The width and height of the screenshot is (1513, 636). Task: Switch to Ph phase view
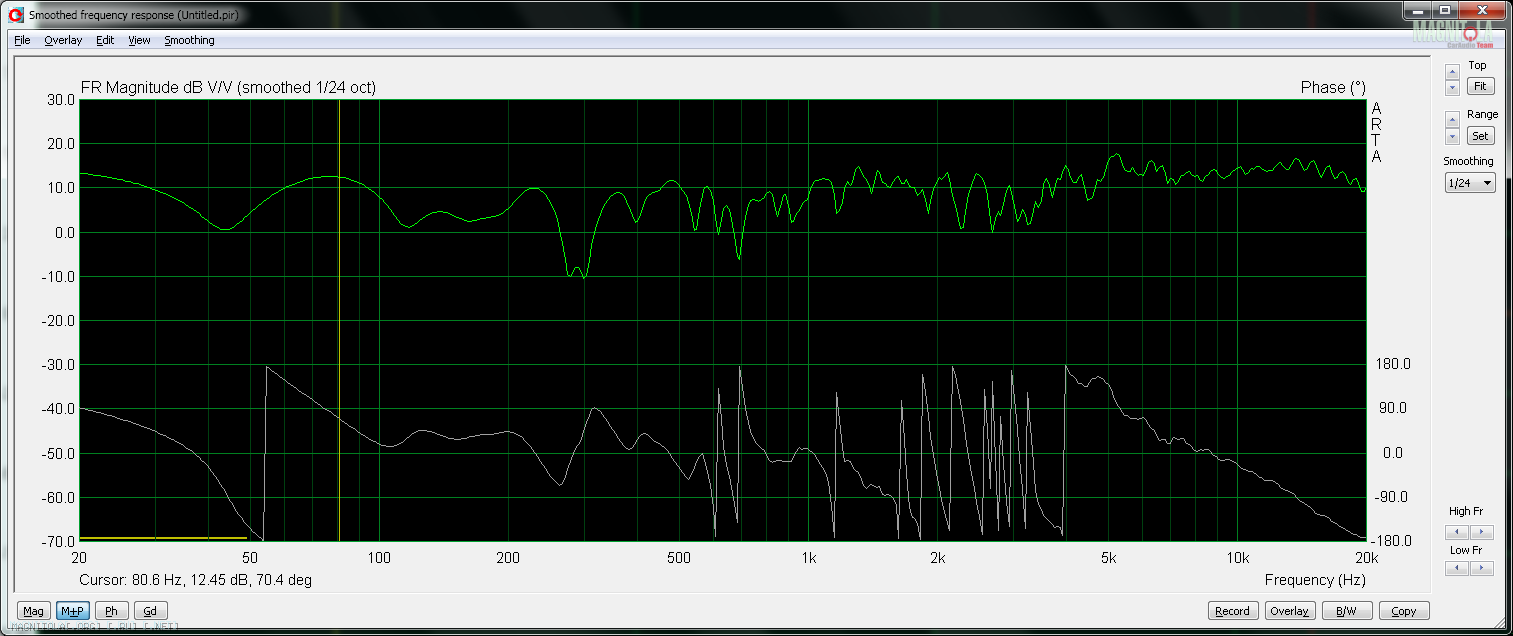click(111, 611)
